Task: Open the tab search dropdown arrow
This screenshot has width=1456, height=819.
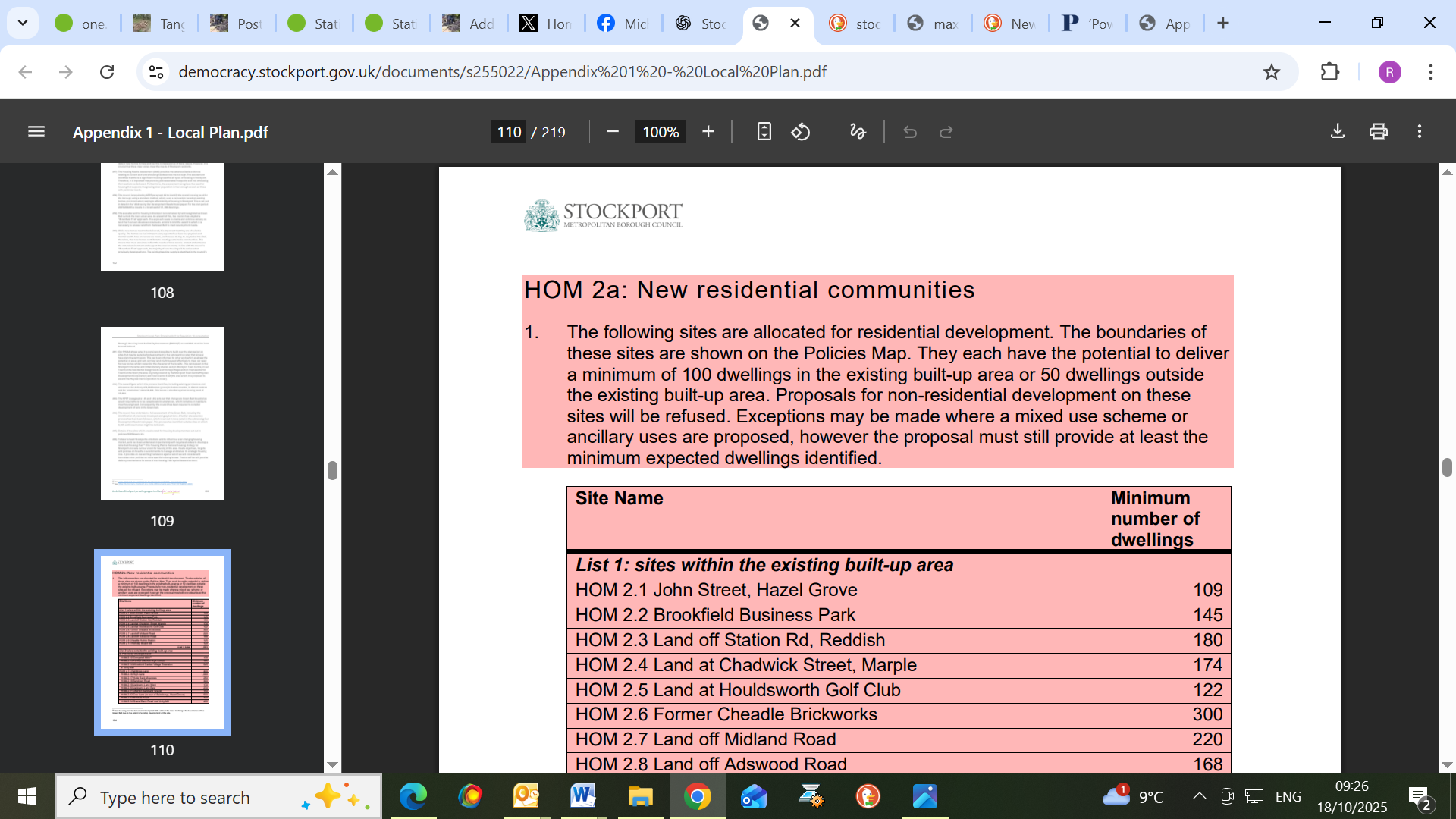Action: [x=23, y=24]
